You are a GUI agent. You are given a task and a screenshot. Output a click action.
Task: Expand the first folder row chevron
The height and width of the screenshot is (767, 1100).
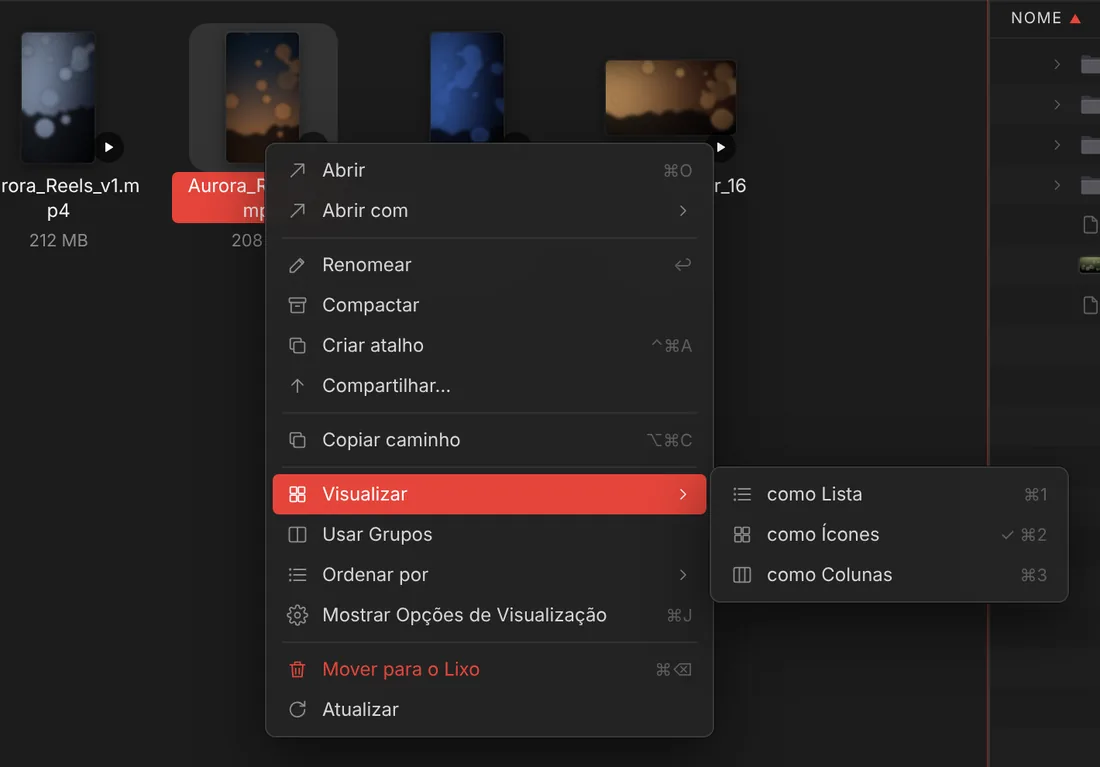1057,65
